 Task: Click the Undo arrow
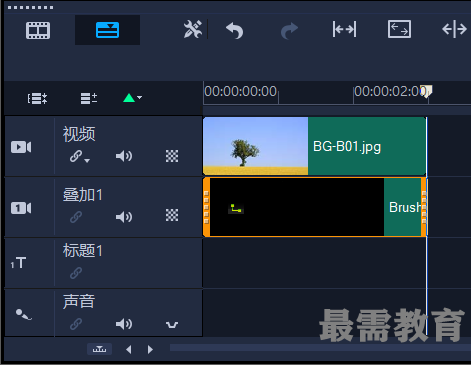(235, 30)
